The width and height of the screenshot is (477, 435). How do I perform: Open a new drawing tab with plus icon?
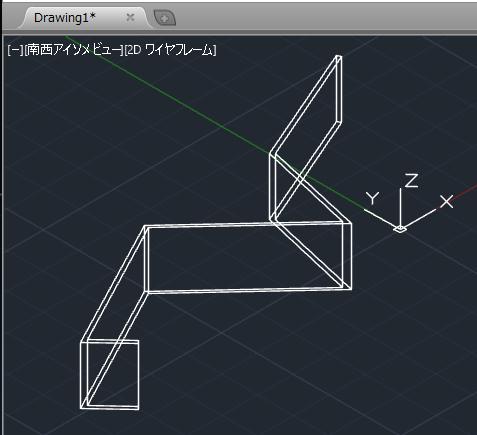point(165,18)
